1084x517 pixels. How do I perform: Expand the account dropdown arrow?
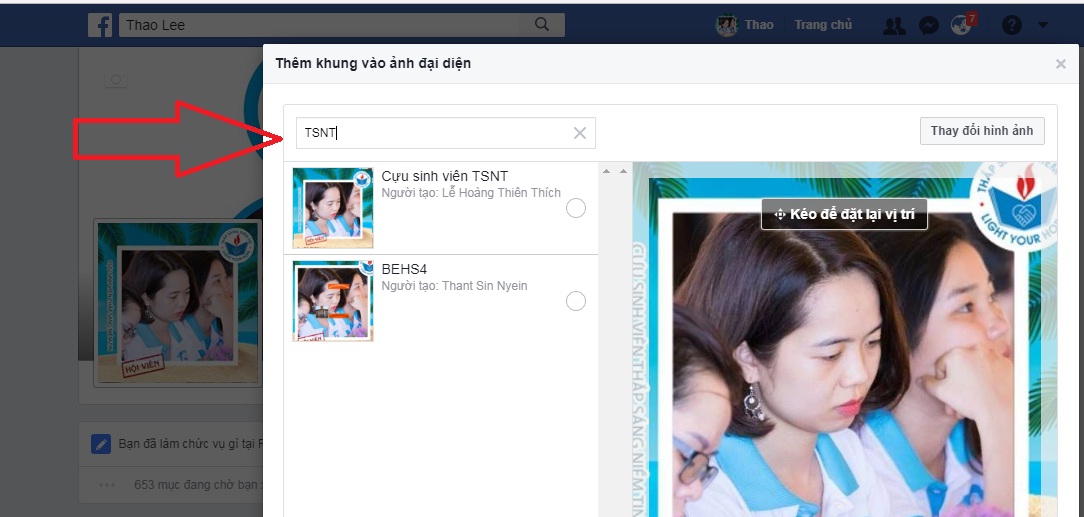coord(1043,26)
